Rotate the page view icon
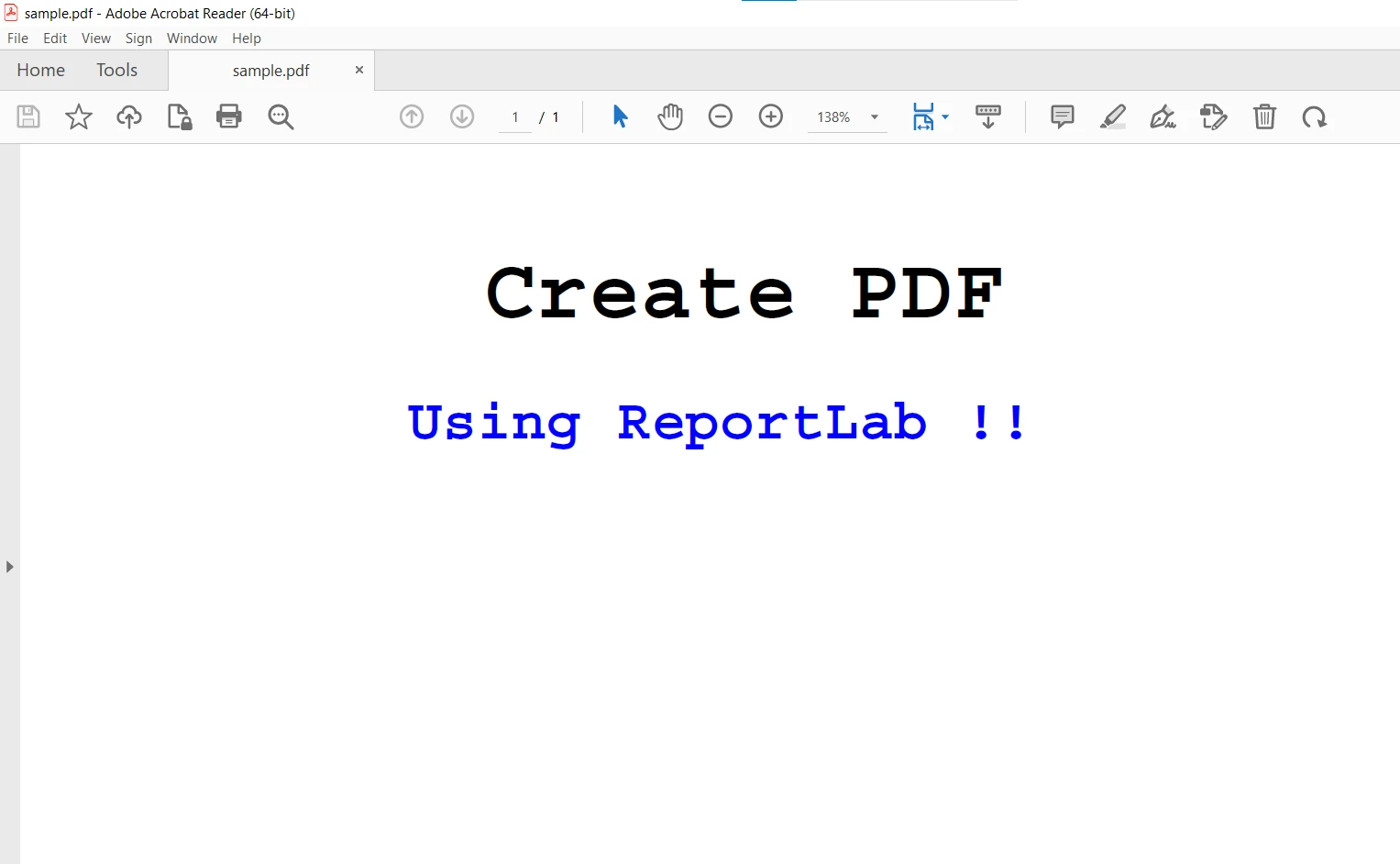Screen dimensions: 1400x864 point(1315,116)
